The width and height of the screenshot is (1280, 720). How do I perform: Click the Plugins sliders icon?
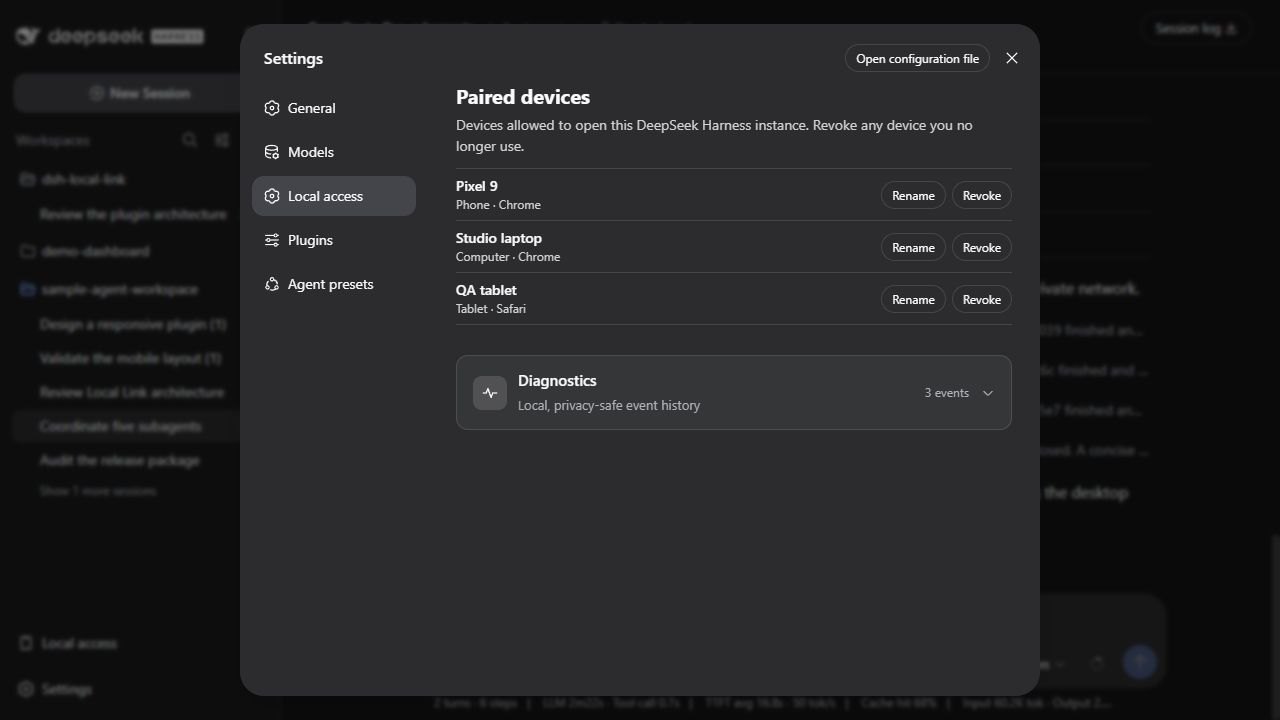coord(272,240)
